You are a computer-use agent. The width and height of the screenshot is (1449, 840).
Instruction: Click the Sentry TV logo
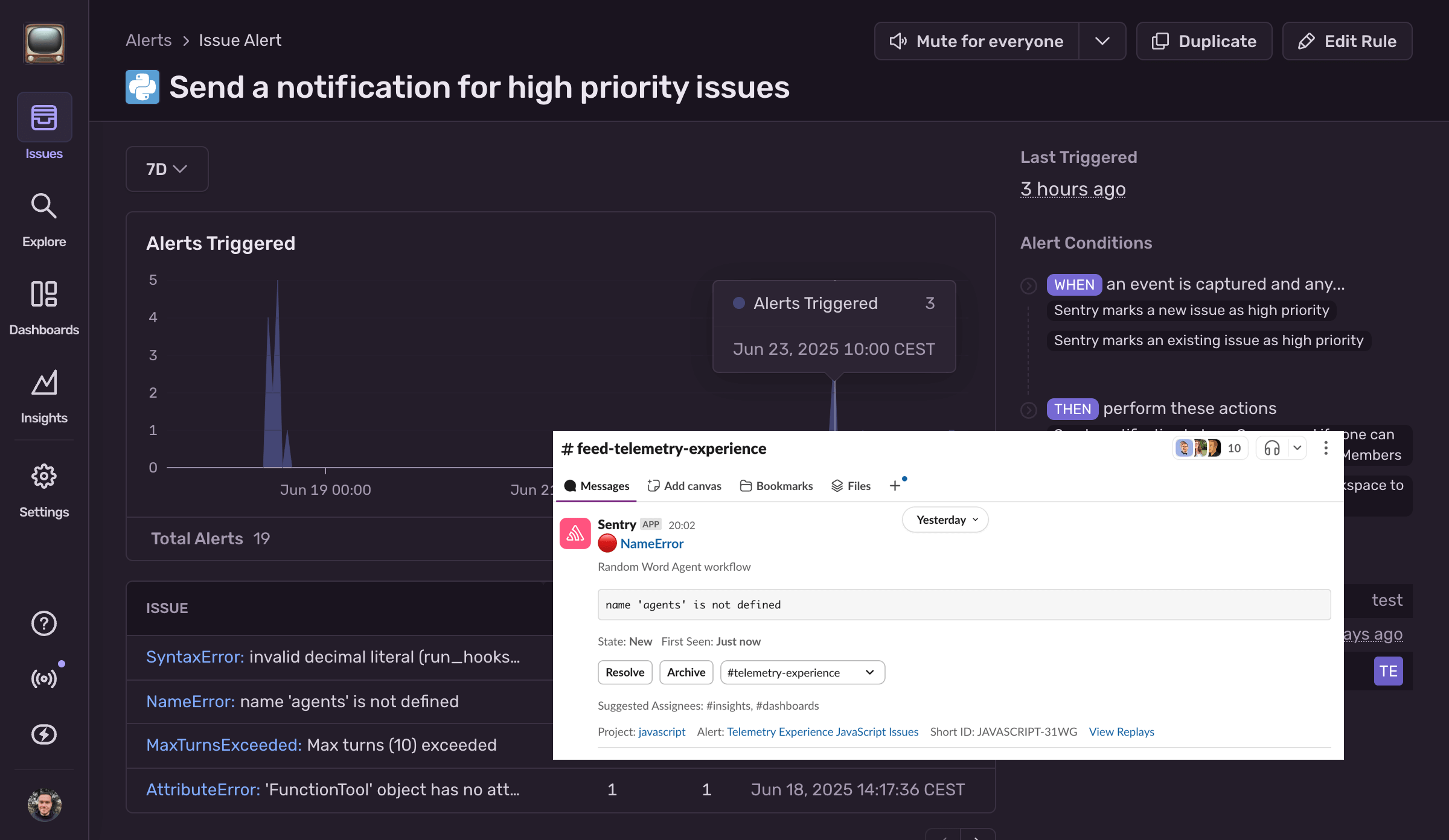point(44,43)
